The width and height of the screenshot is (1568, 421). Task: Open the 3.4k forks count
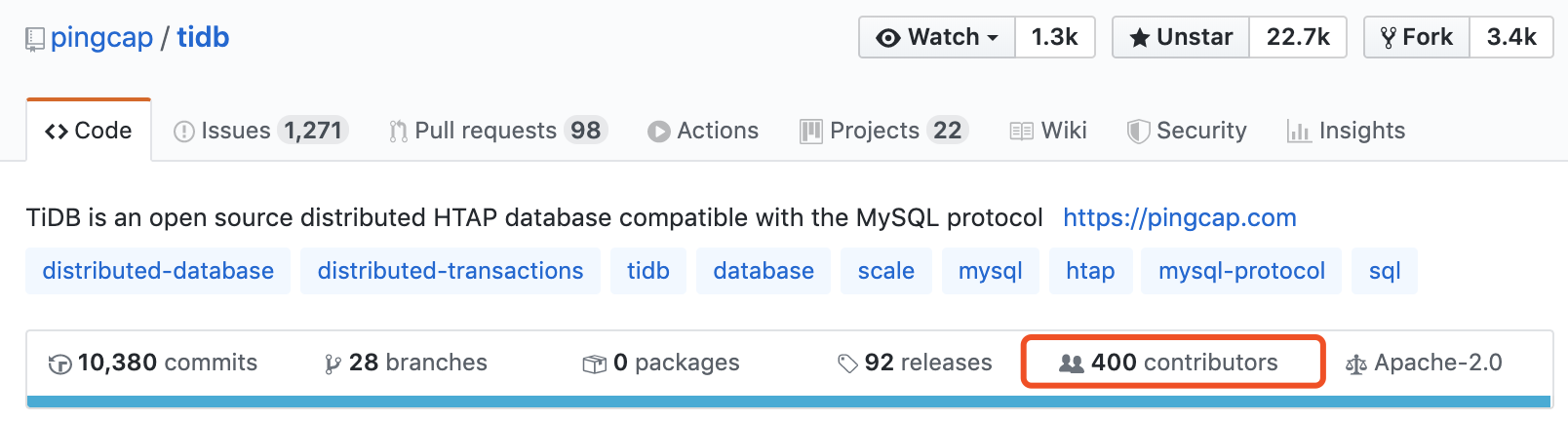pyautogui.click(x=1510, y=37)
